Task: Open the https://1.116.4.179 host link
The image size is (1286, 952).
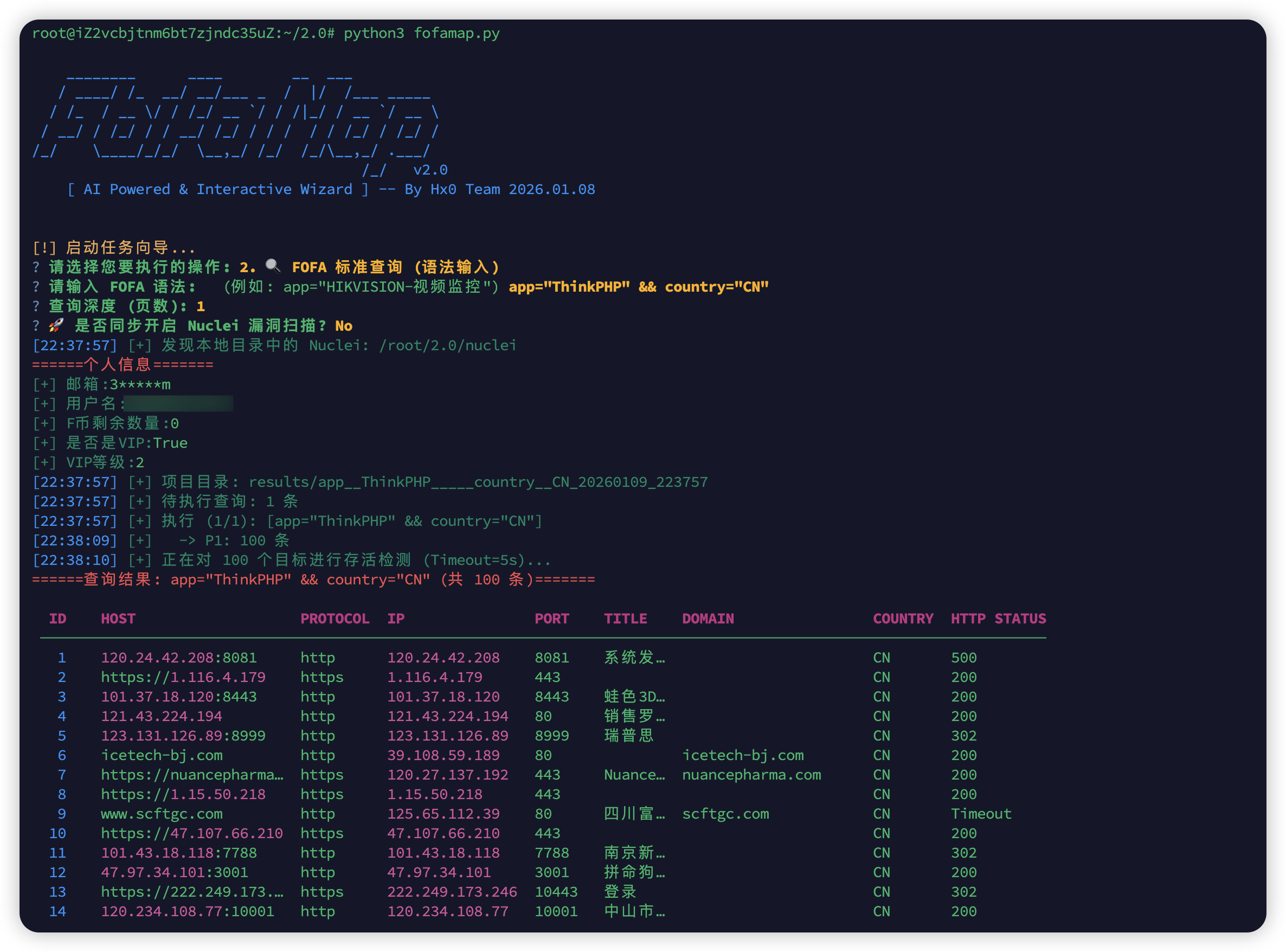Action: (x=183, y=677)
